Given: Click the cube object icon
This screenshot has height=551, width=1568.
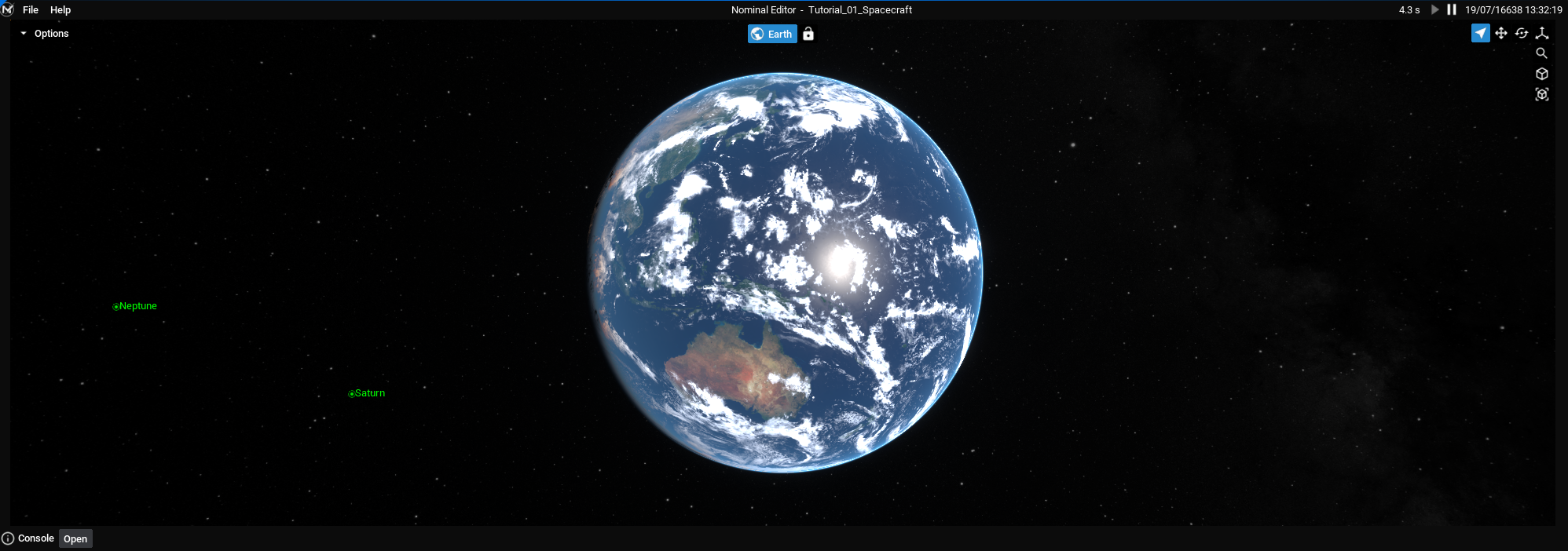Looking at the screenshot, I should pyautogui.click(x=1541, y=74).
